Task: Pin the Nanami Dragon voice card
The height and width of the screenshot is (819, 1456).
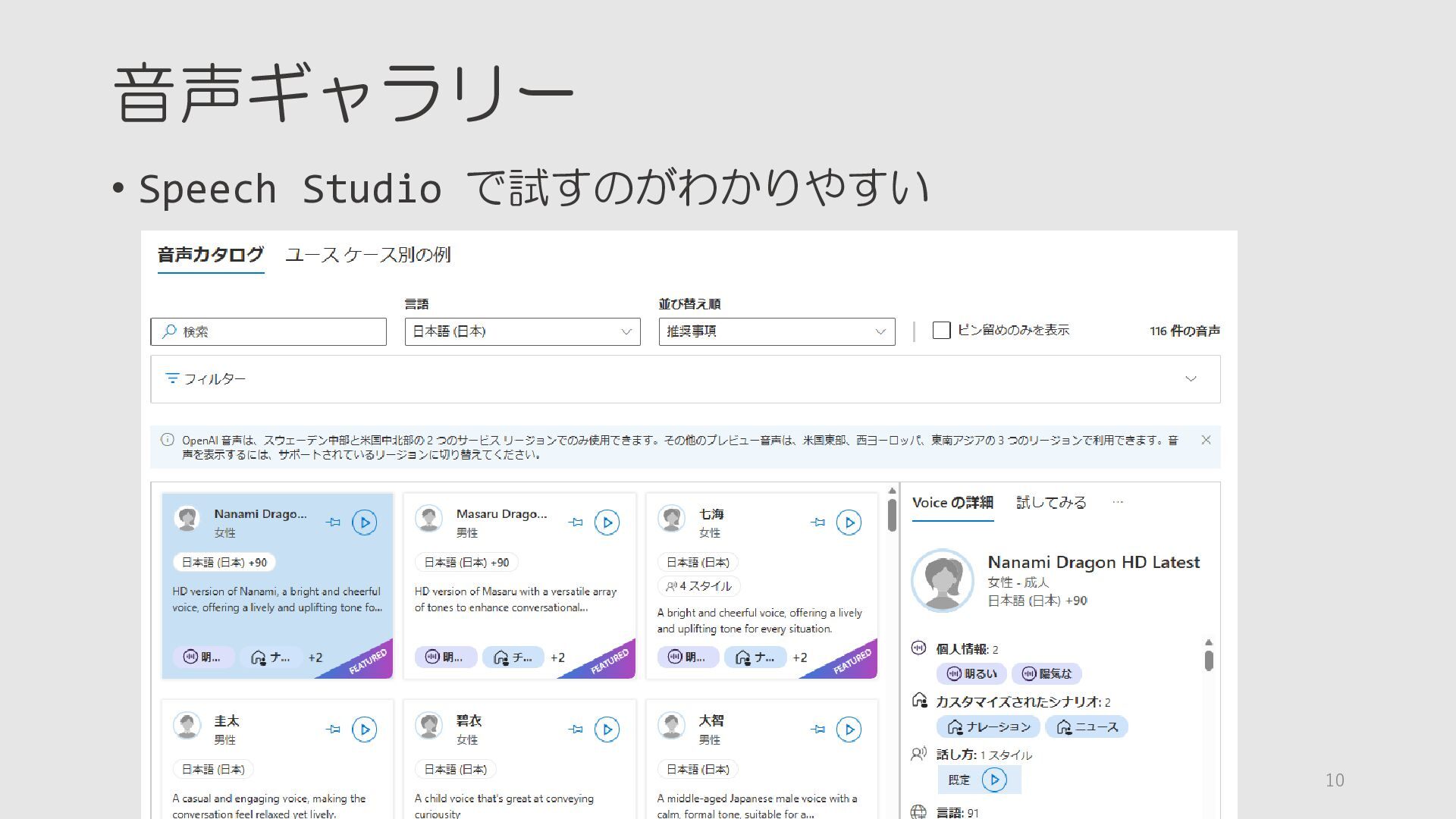Action: coord(333,522)
